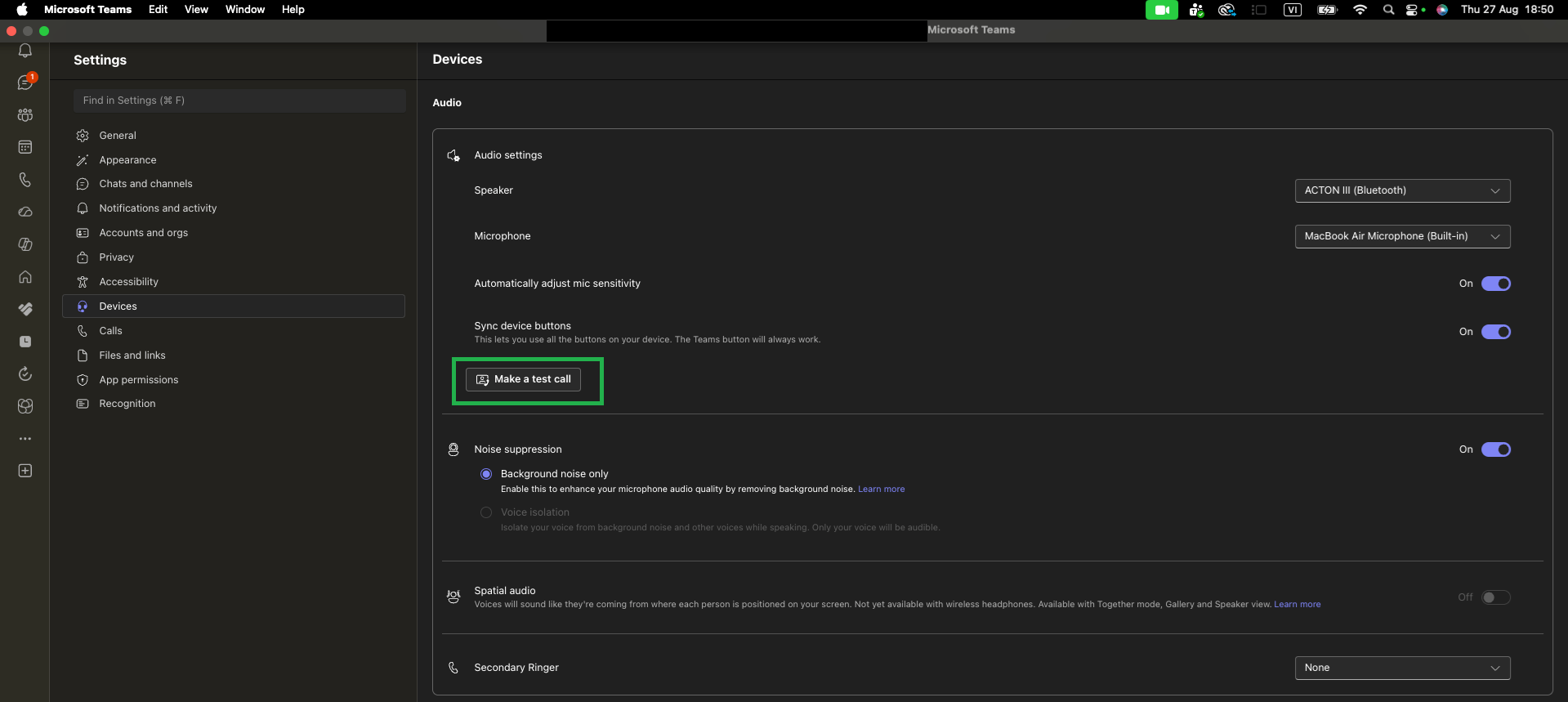Screen dimensions: 1568x702
Task: Switch to Appearance settings
Action: 234,160
